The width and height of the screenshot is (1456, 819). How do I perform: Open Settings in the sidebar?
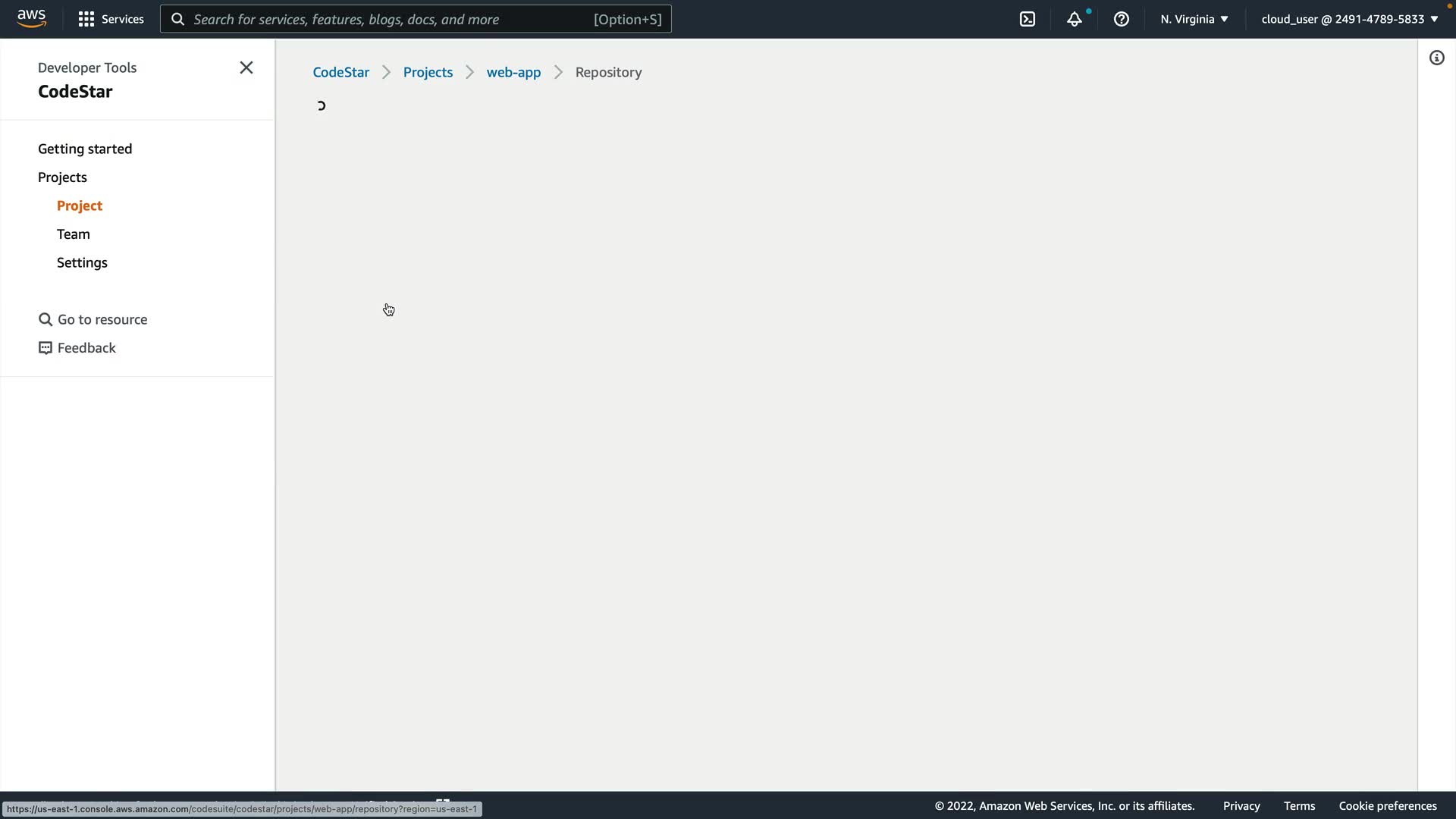coord(82,262)
